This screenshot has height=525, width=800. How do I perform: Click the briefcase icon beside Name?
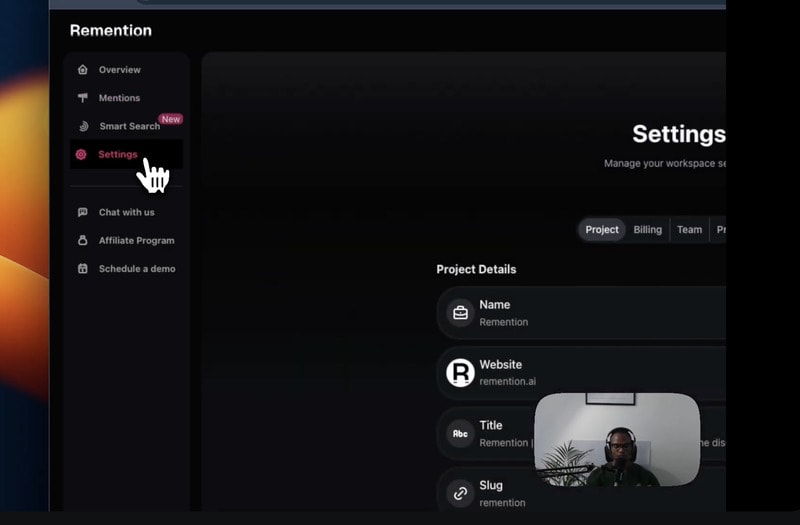(x=460, y=313)
